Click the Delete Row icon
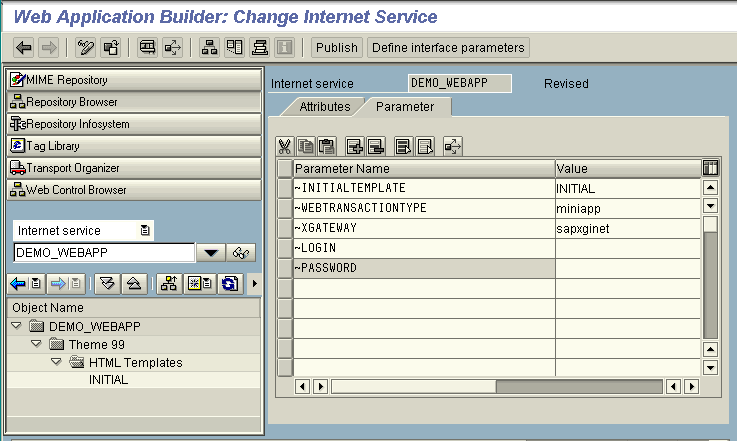 [x=376, y=146]
